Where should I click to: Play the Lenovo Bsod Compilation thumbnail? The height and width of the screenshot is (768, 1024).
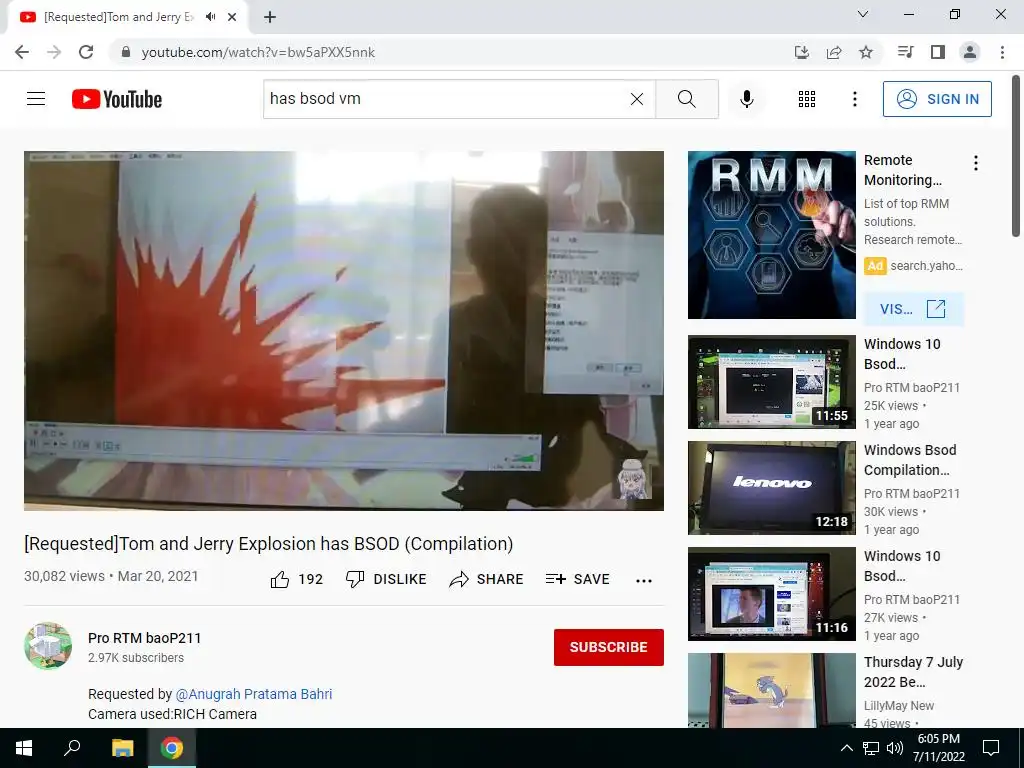click(x=771, y=488)
